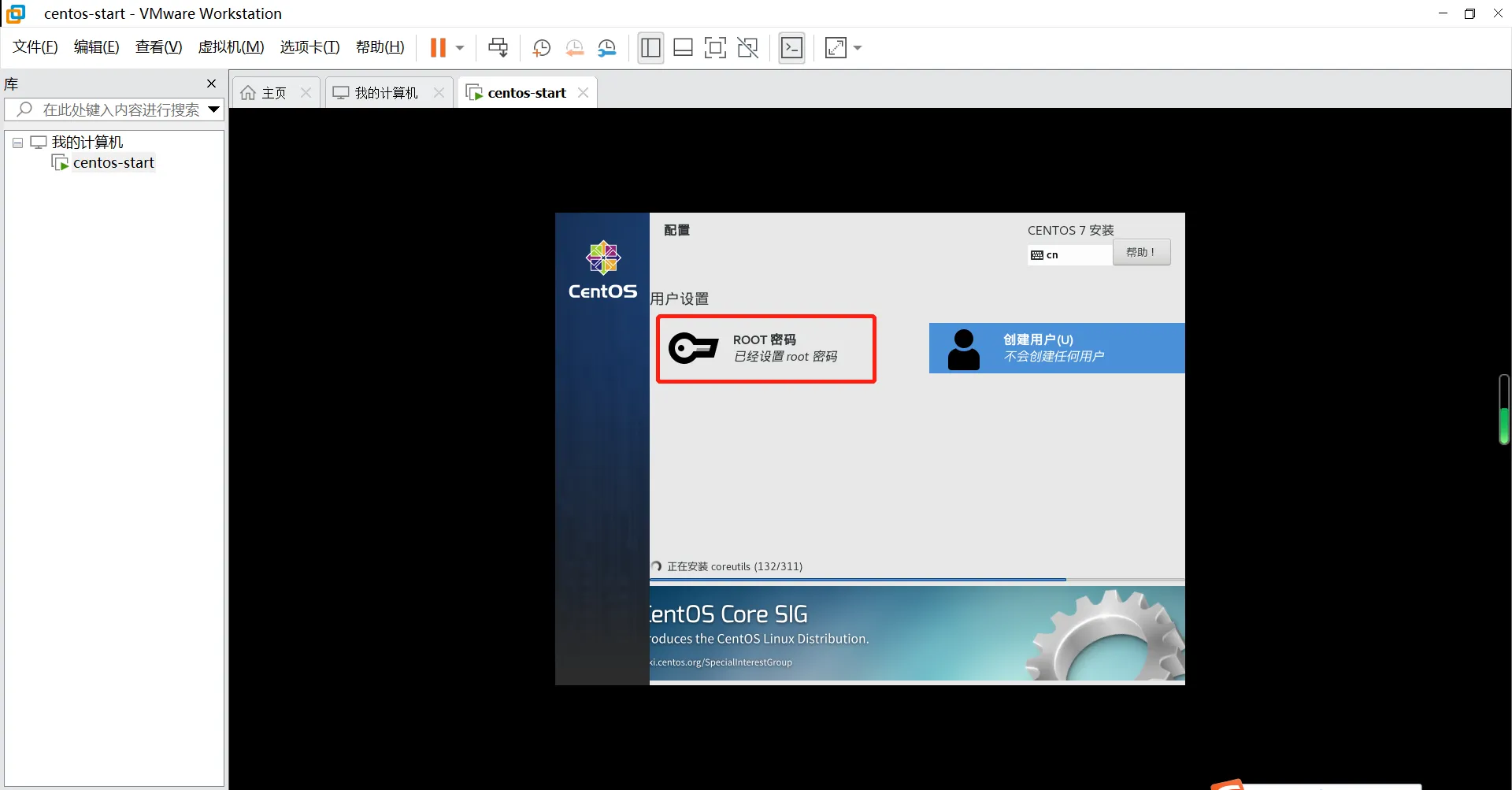Click the create user person icon

pos(963,349)
